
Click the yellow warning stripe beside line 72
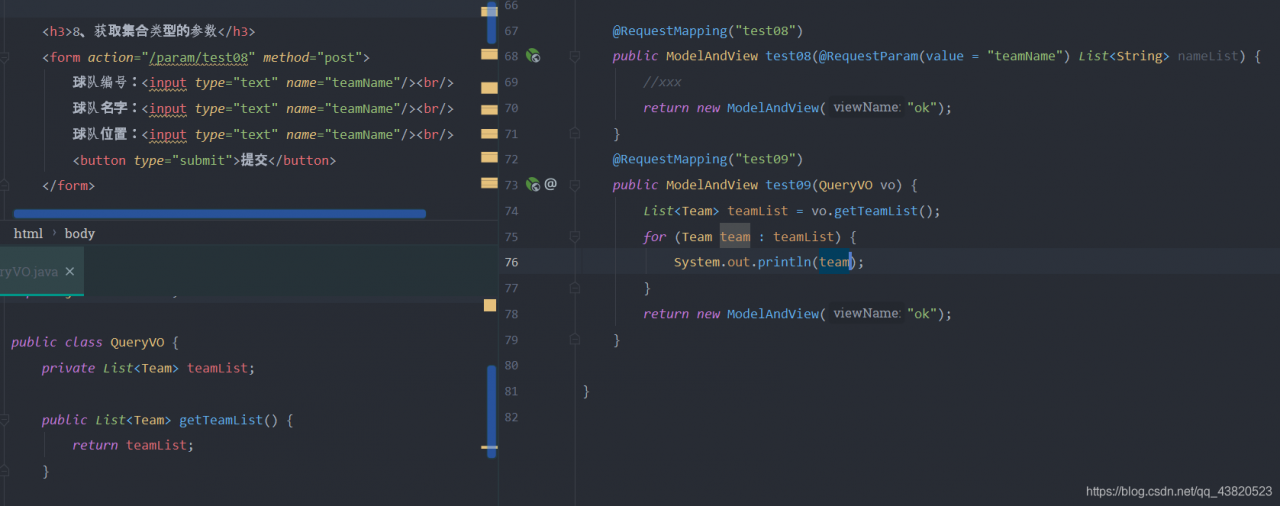(489, 157)
